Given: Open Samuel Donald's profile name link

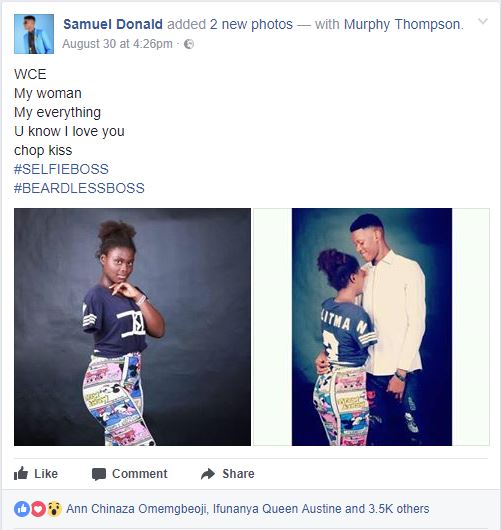Looking at the screenshot, I should point(113,24).
